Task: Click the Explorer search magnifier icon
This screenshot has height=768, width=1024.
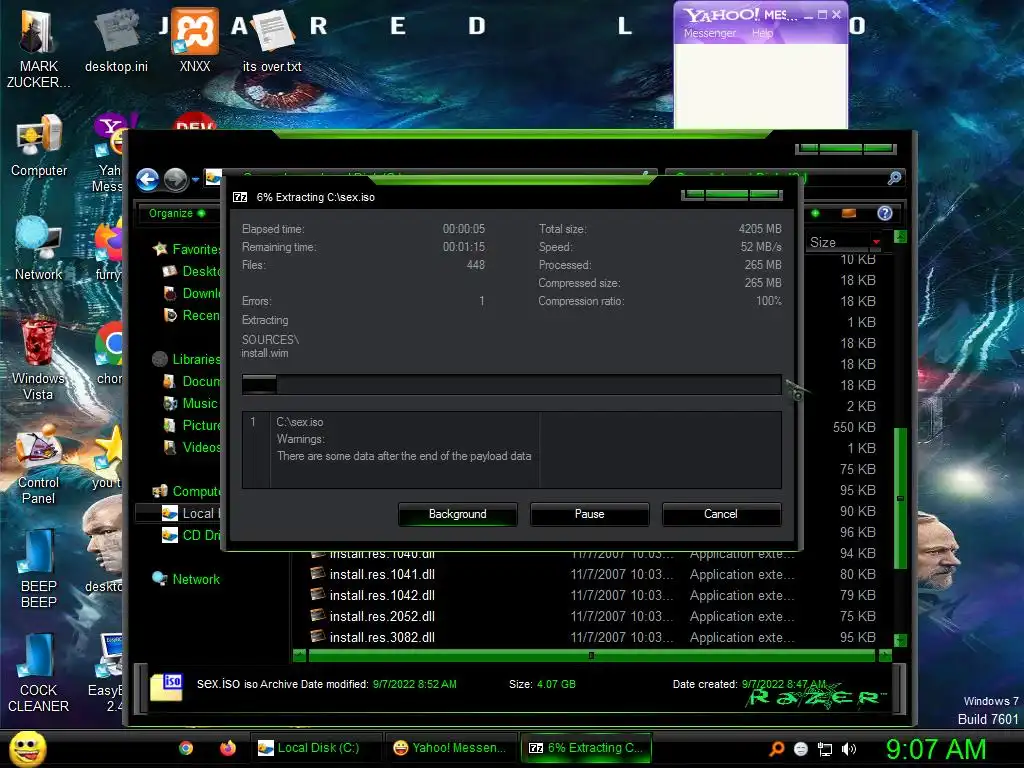Action: (895, 178)
